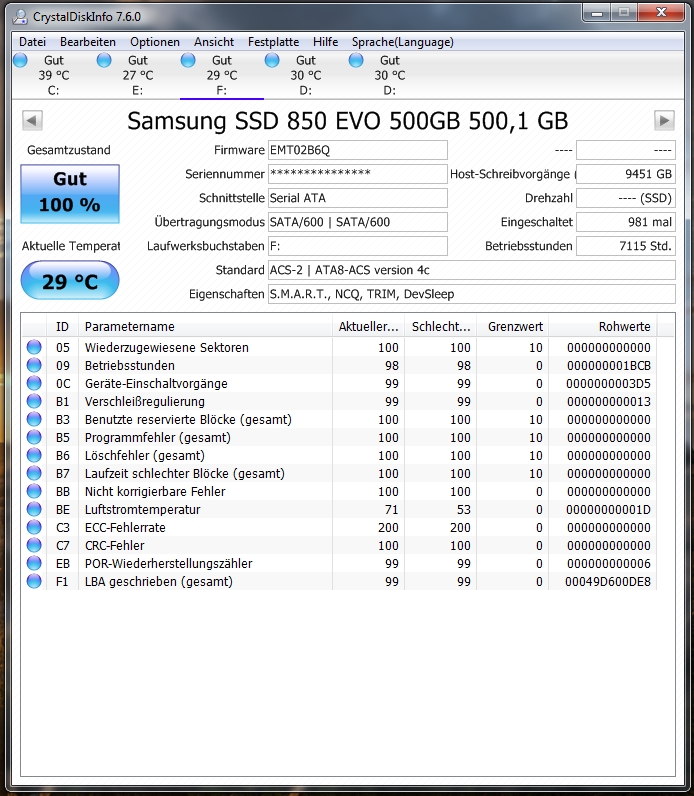Click raw value 000000001BCB
This screenshot has width=694, height=796.
609,366
